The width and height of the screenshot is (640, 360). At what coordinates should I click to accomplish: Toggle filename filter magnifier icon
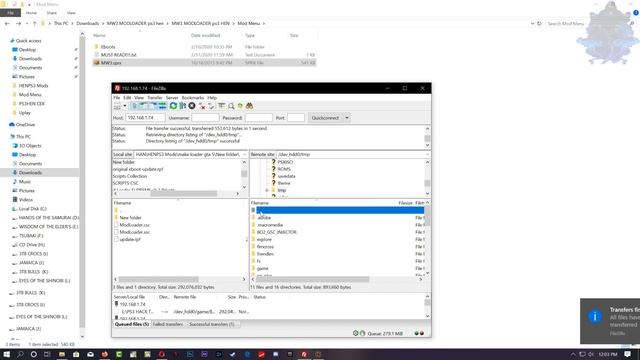(231, 106)
